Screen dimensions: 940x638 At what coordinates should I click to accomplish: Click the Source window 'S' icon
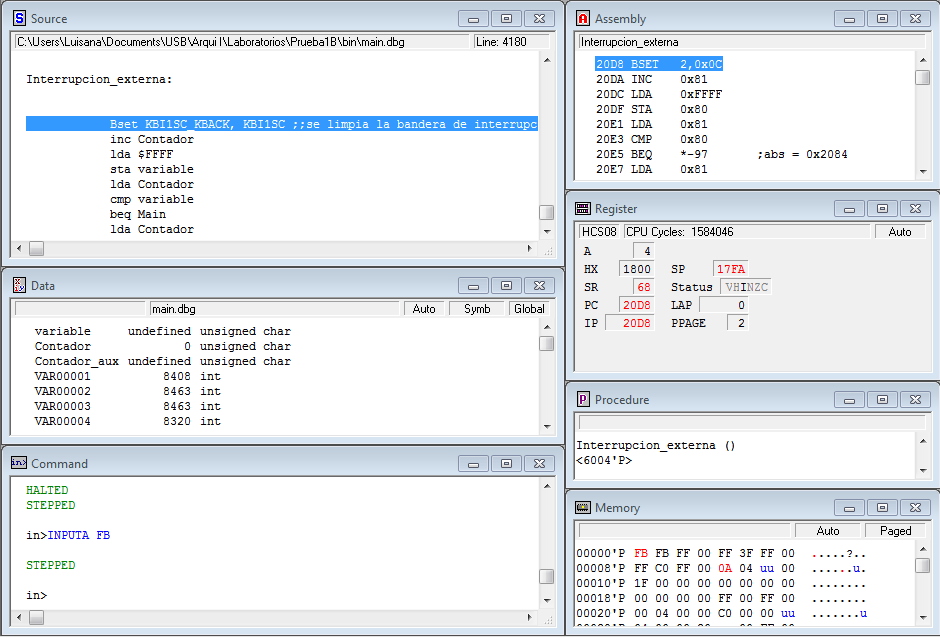19,19
